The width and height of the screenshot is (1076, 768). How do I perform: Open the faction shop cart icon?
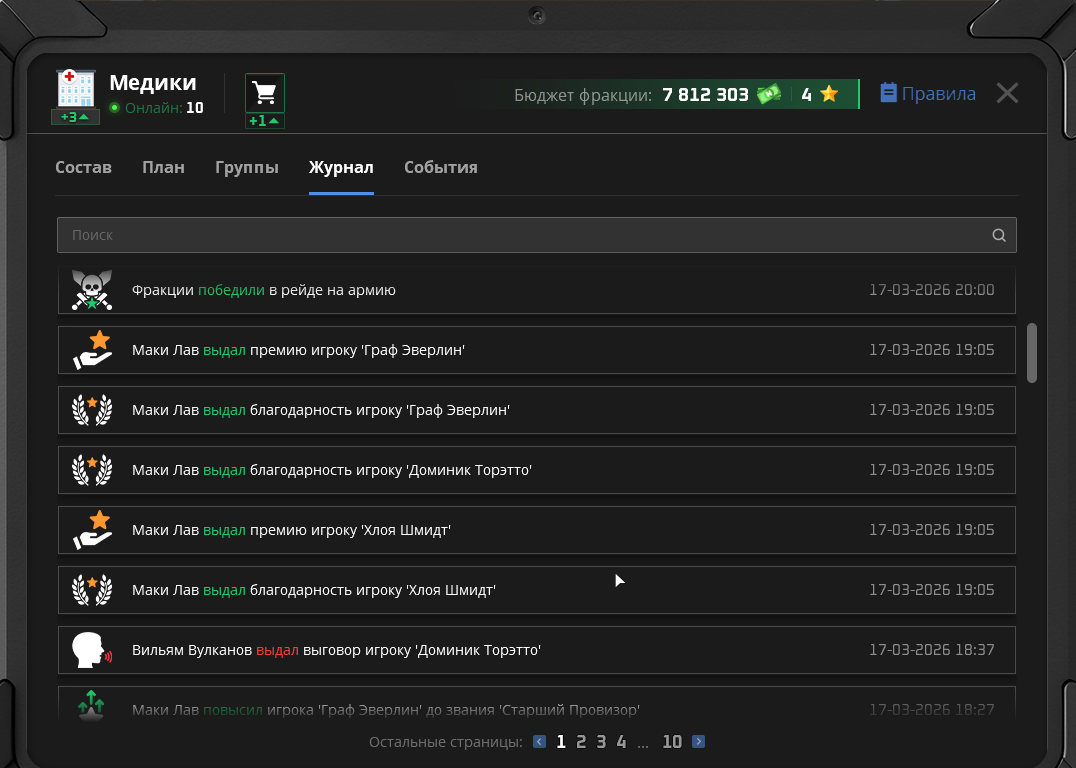pos(265,93)
